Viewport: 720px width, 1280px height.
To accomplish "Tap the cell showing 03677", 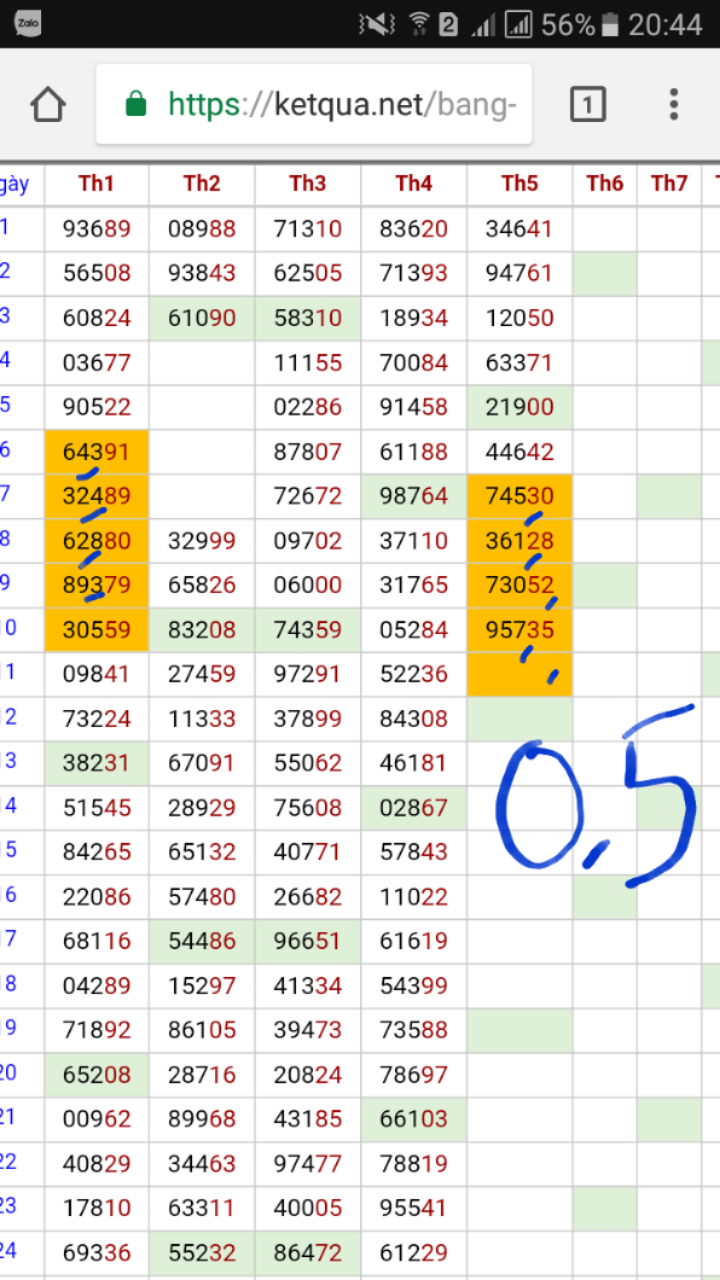I will (x=97, y=363).
